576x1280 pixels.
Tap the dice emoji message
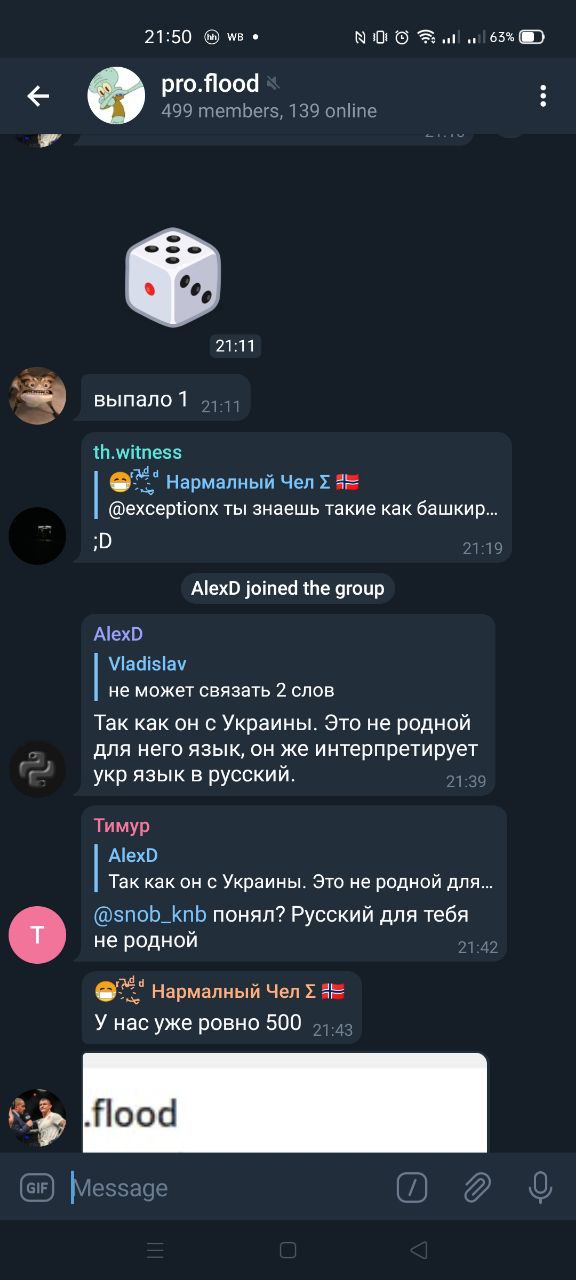[172, 277]
